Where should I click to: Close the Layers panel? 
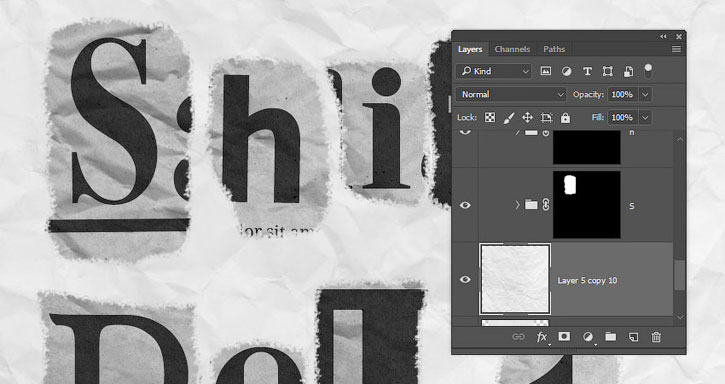[678, 37]
